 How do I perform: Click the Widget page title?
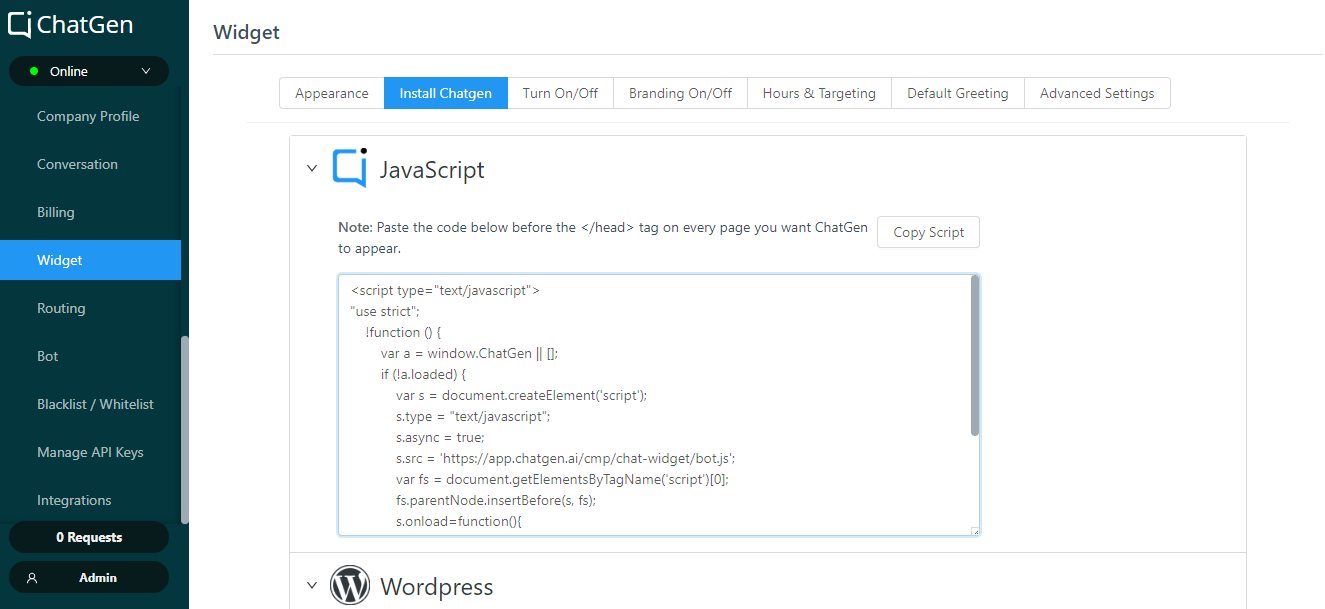tap(246, 32)
